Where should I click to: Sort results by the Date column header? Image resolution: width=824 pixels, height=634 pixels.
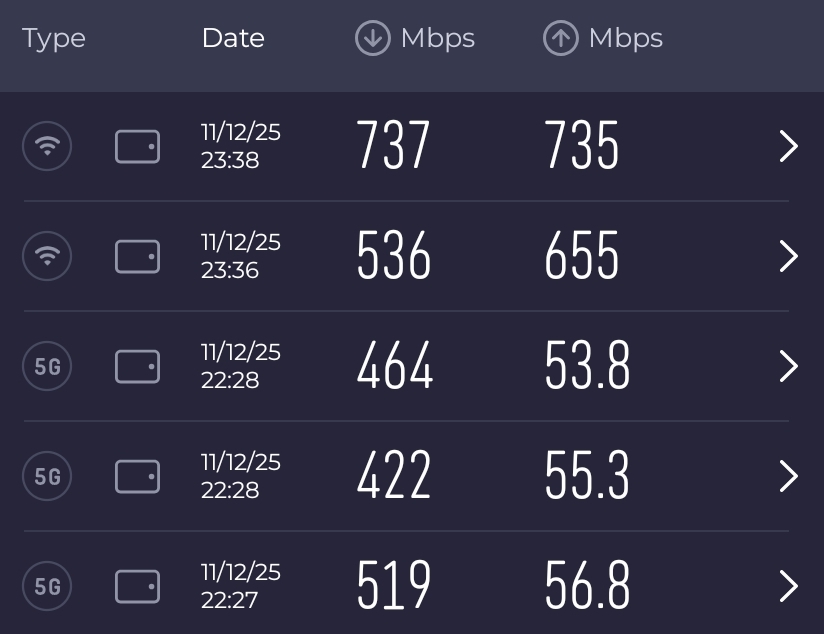coord(233,39)
